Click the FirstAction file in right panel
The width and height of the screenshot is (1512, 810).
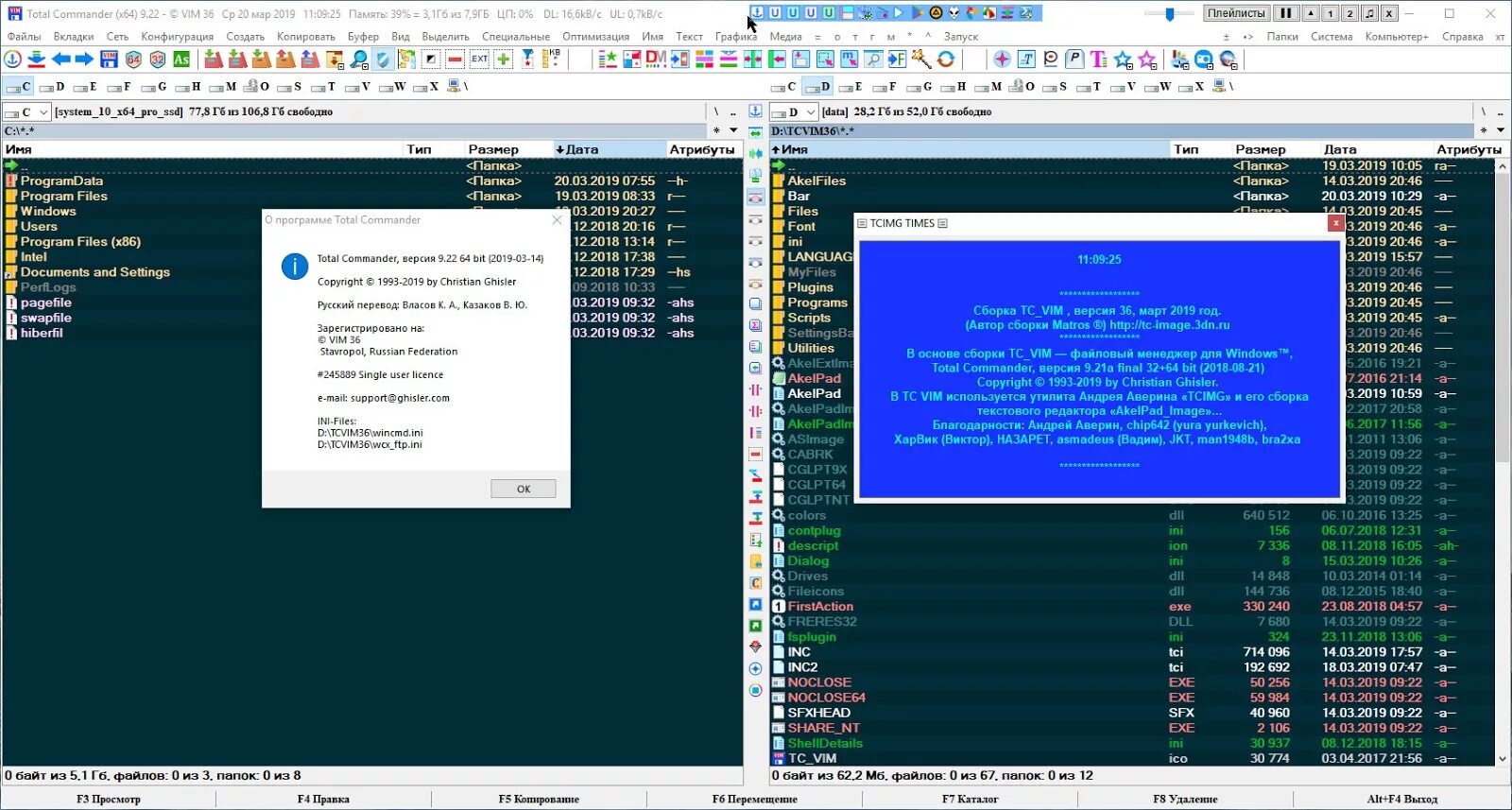[x=820, y=606]
